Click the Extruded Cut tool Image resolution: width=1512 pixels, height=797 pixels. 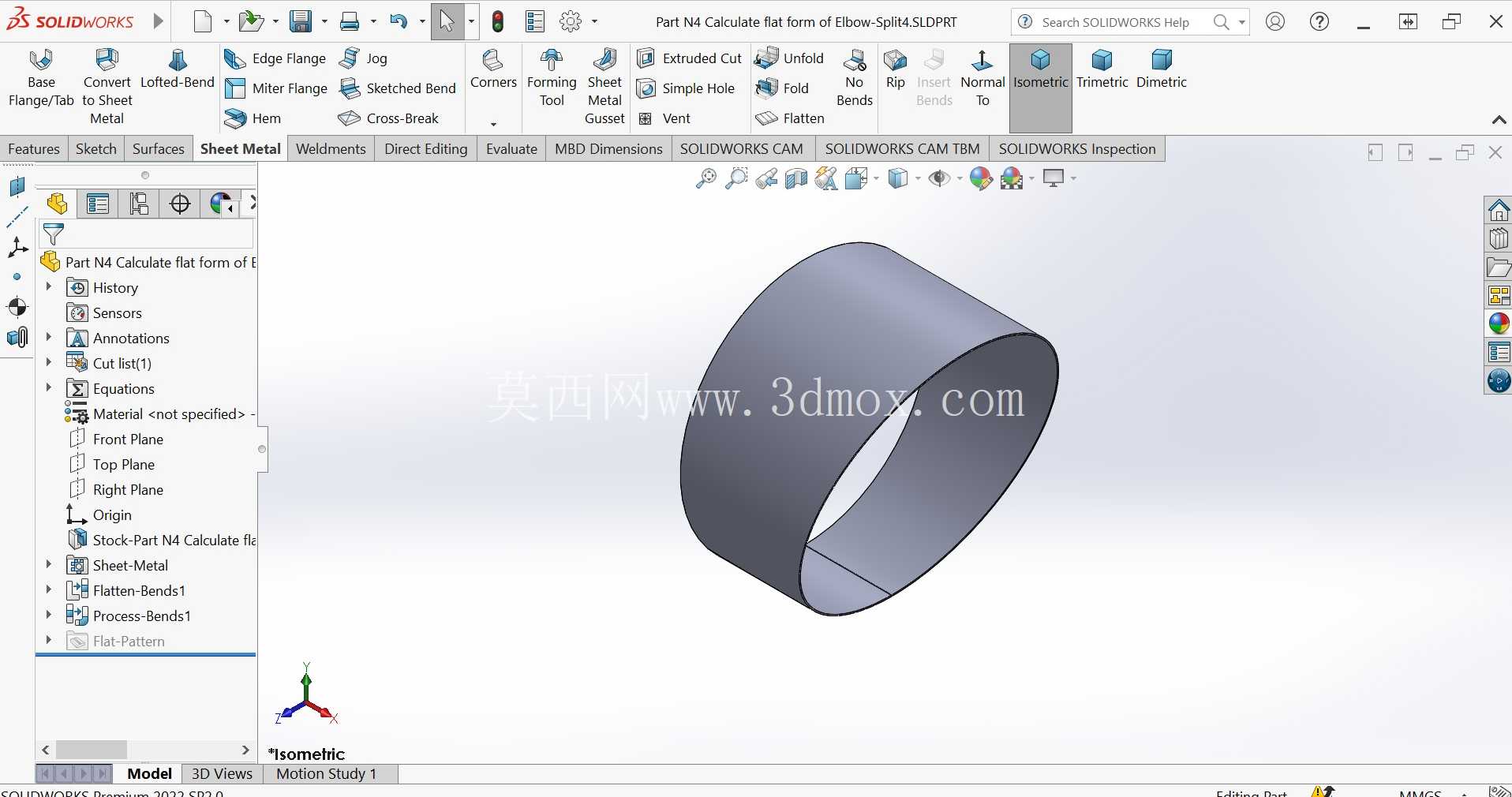689,58
